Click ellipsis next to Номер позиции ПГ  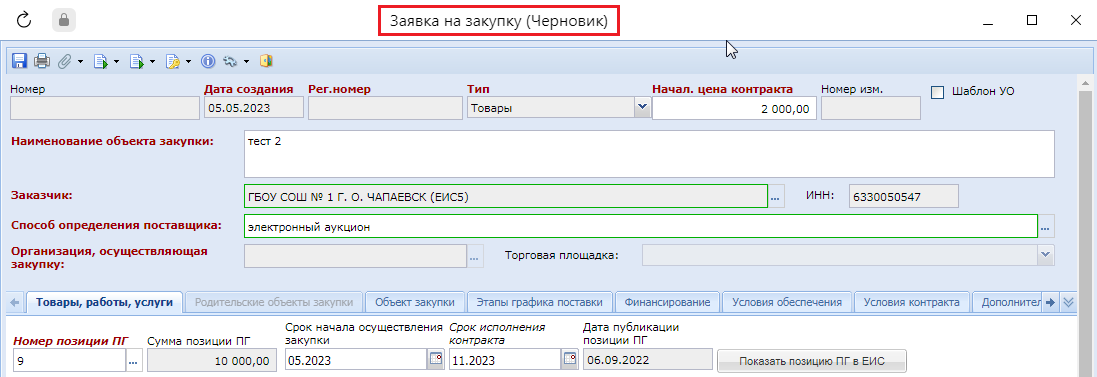click(134, 361)
